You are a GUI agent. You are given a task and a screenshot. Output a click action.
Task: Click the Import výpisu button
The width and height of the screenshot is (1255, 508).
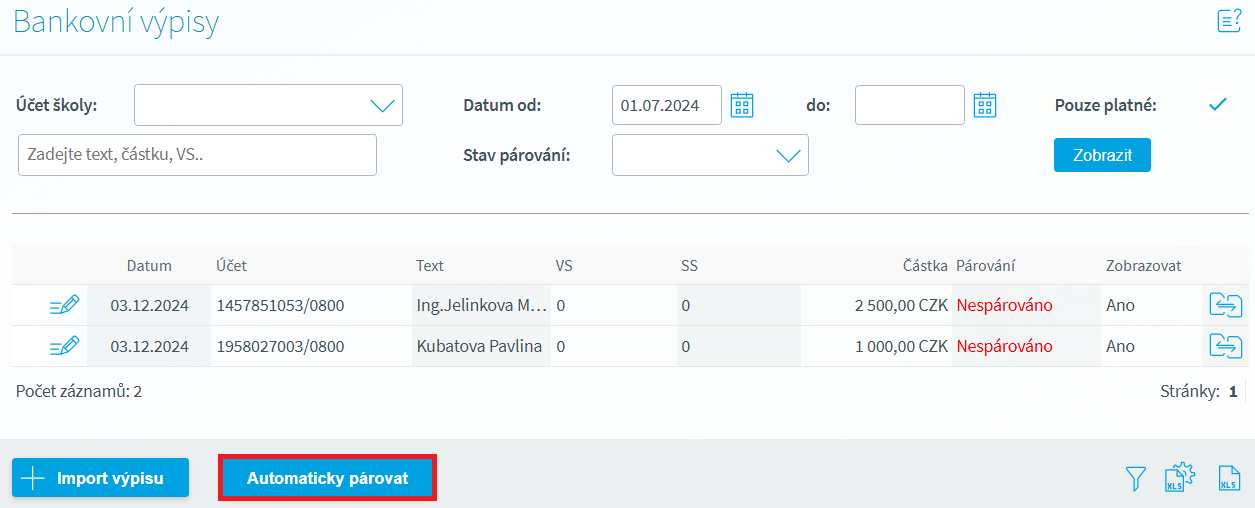pyautogui.click(x=101, y=478)
